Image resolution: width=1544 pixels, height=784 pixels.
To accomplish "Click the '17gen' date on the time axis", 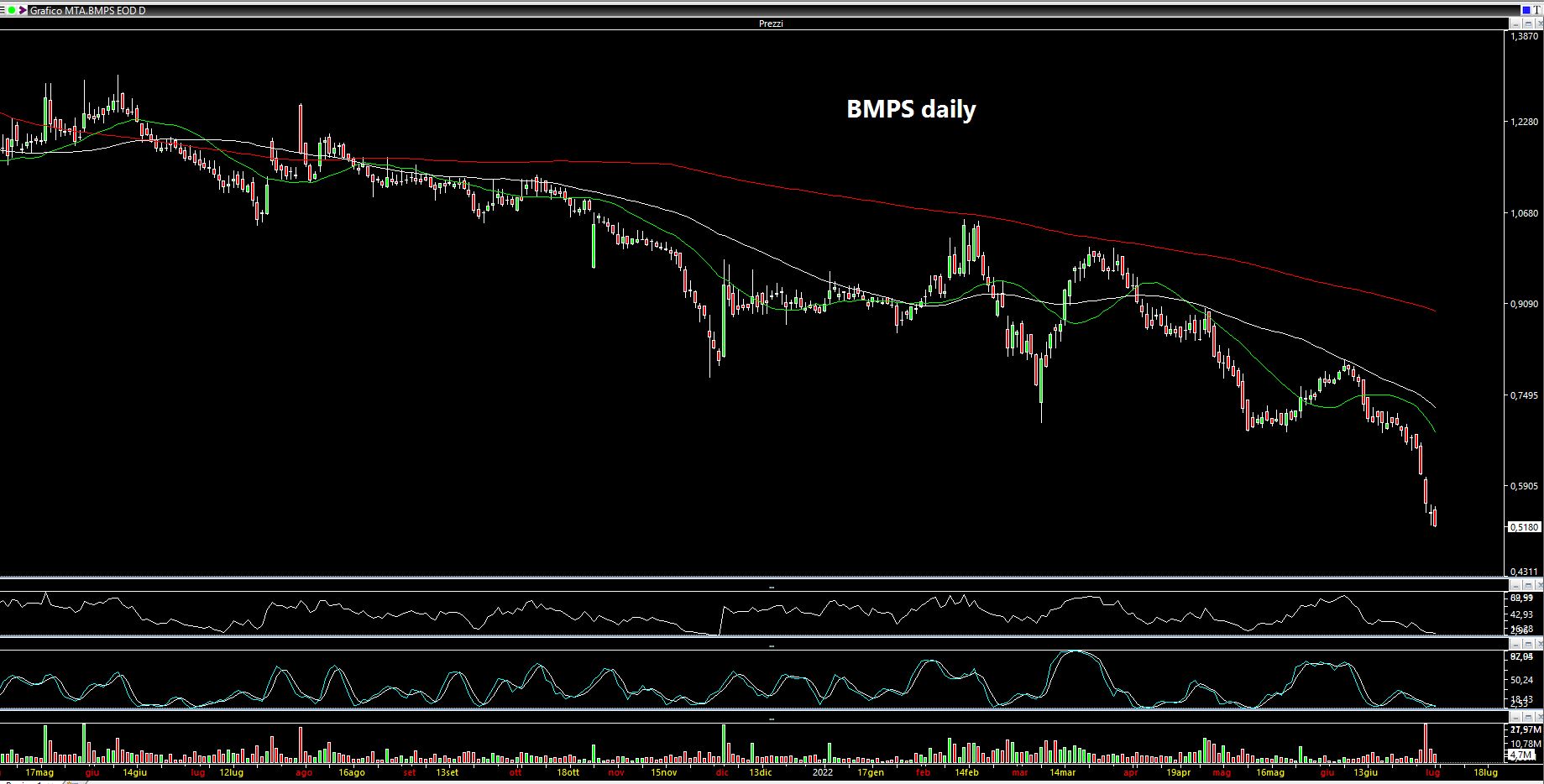I will (870, 772).
